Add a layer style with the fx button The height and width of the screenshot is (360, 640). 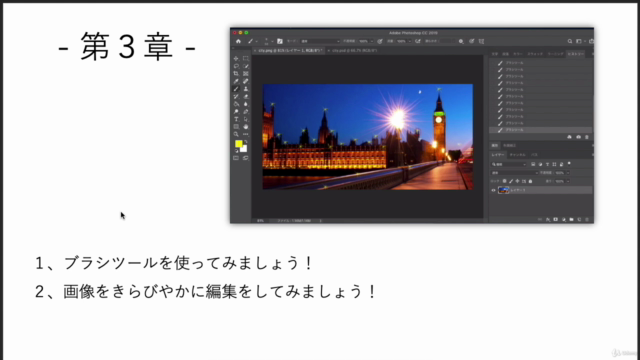548,220
